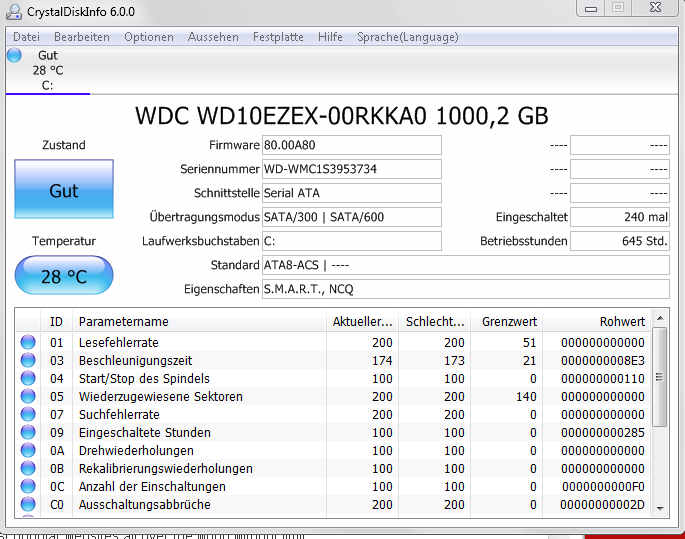Click the Grenzwert column header
685x539 pixels.
[506, 322]
